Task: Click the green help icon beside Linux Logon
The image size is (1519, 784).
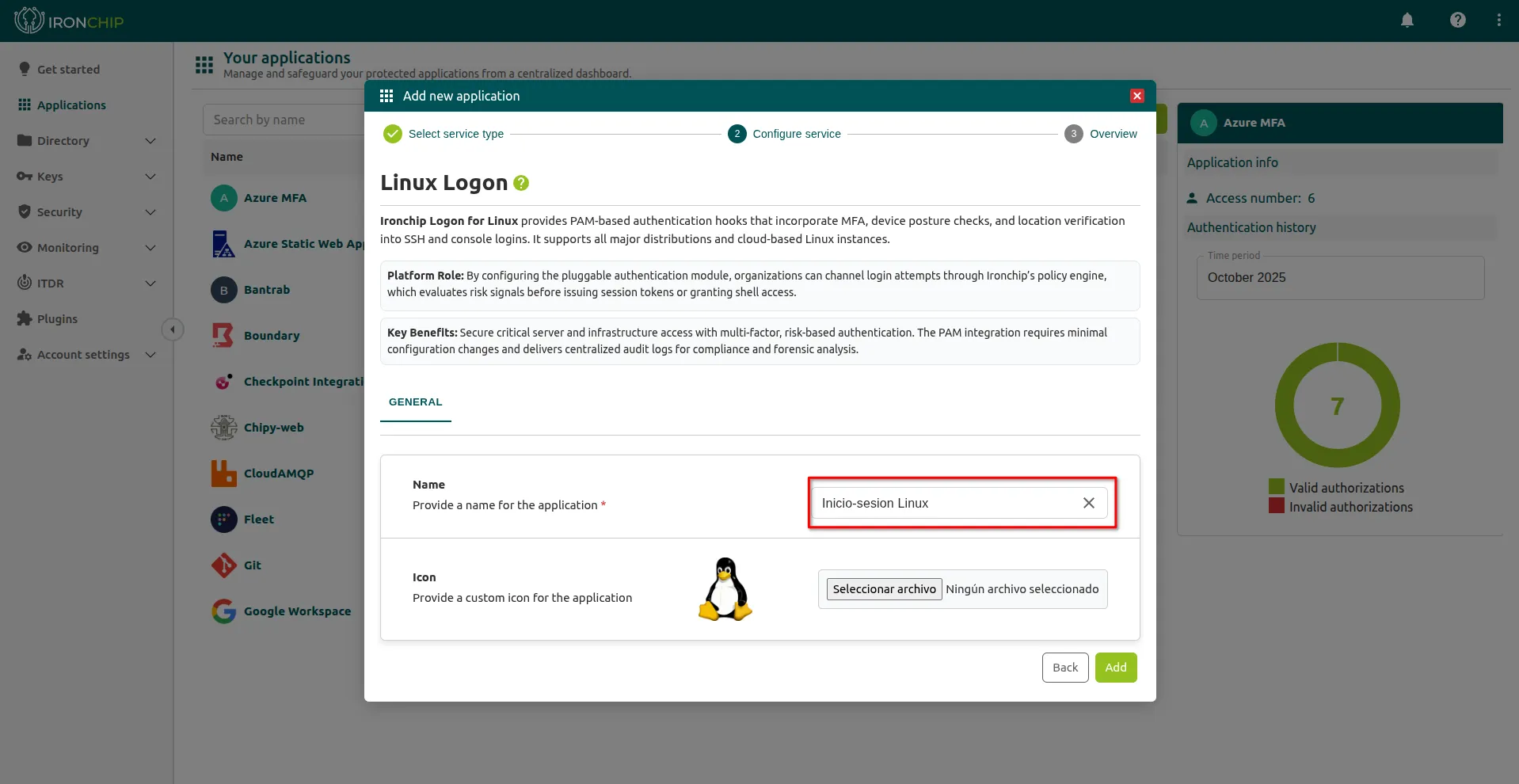Action: (x=521, y=183)
